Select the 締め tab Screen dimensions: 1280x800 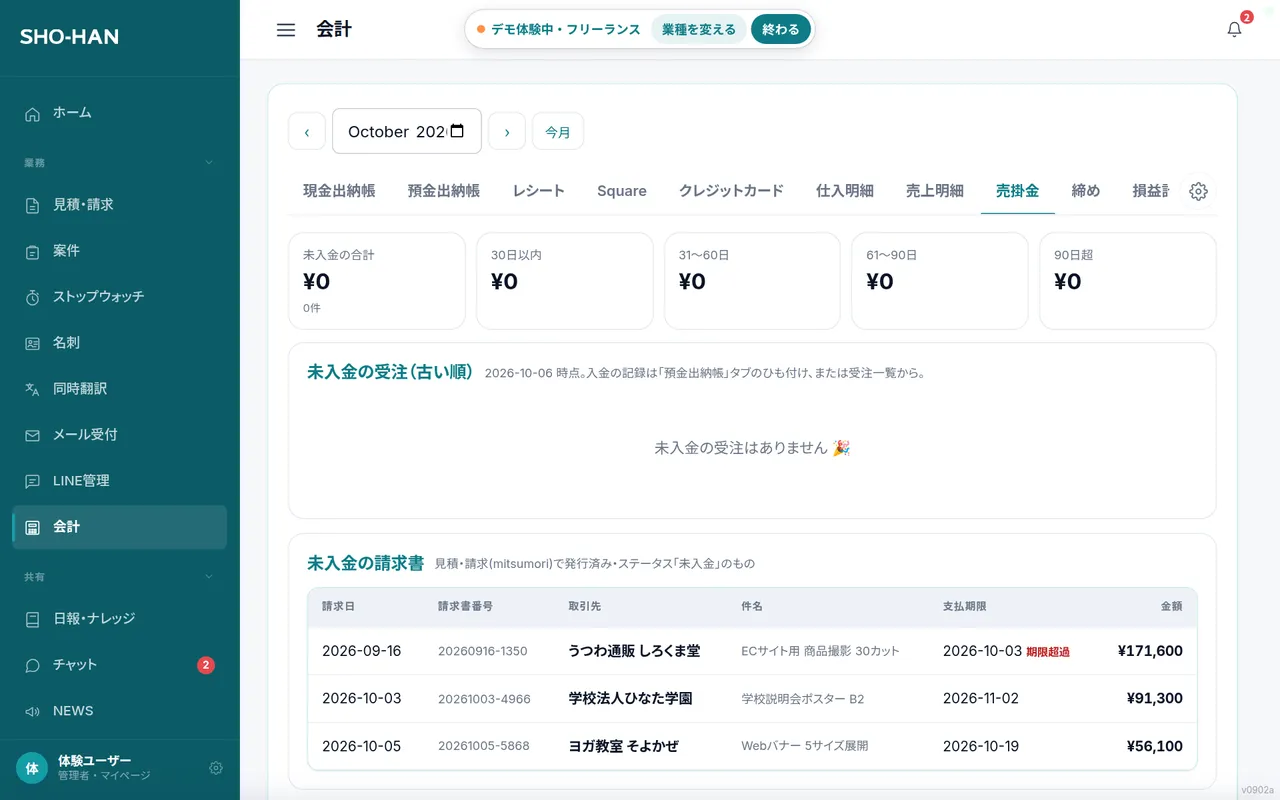1086,191
